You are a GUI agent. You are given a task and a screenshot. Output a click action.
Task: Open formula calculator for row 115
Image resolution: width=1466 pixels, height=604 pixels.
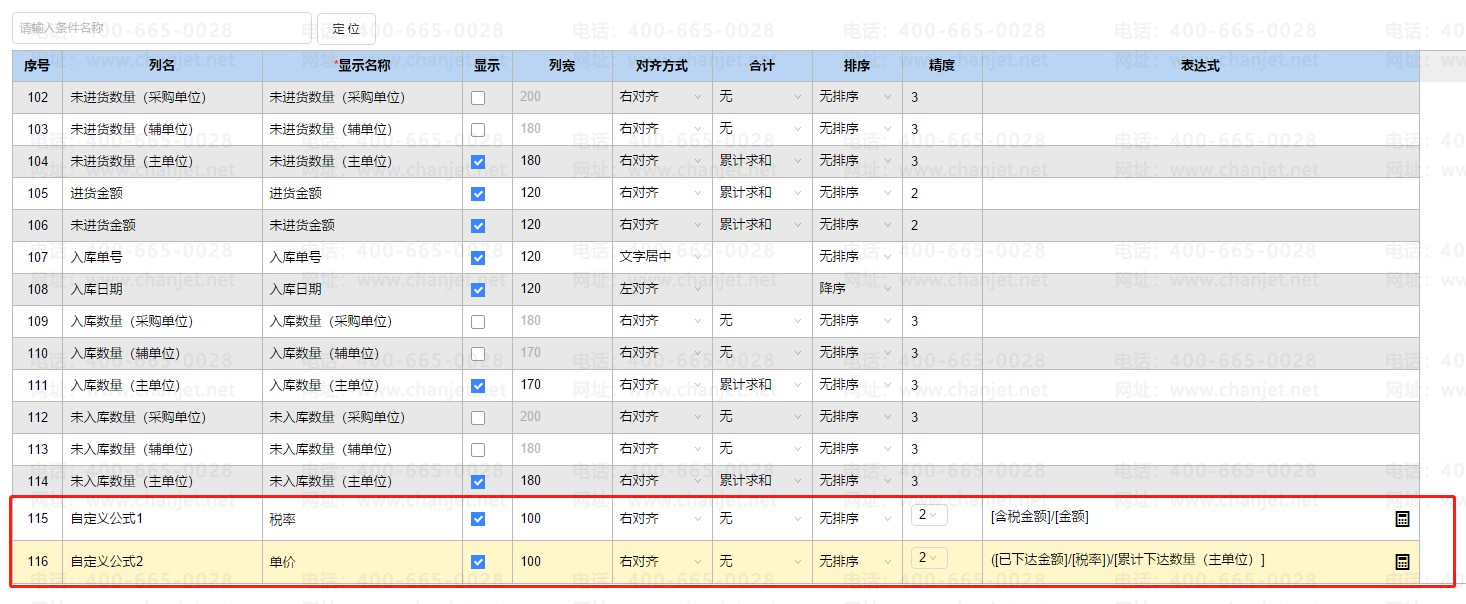click(1402, 519)
